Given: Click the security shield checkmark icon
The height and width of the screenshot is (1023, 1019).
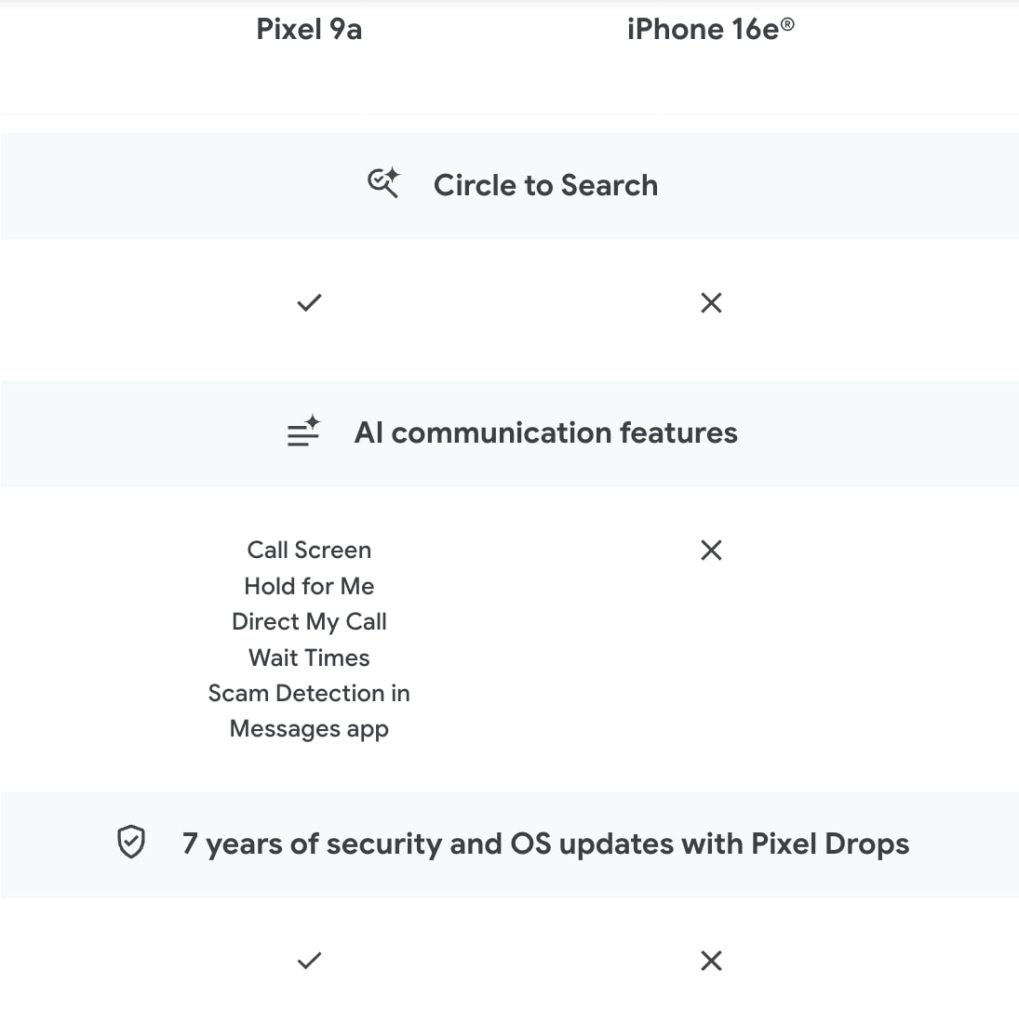Looking at the screenshot, I should pos(131,843).
